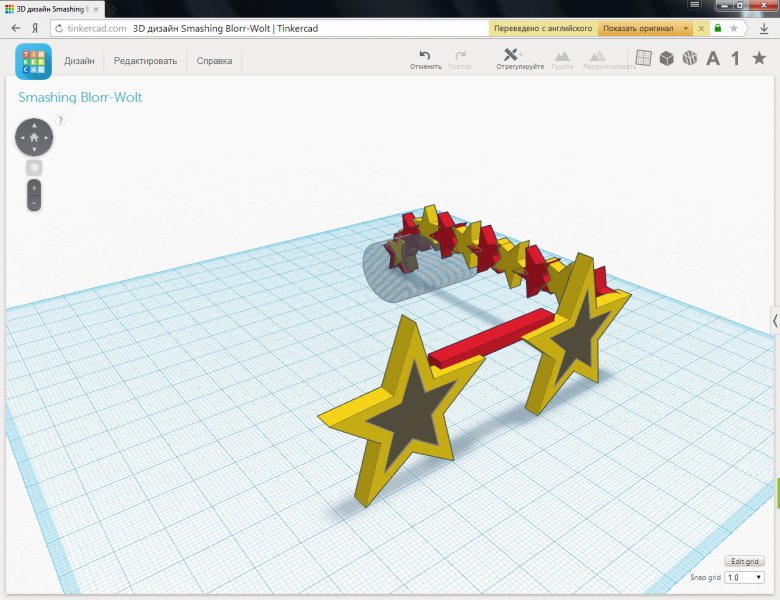Open browser downloads arrow icon
The image size is (780, 600).
tap(764, 28)
